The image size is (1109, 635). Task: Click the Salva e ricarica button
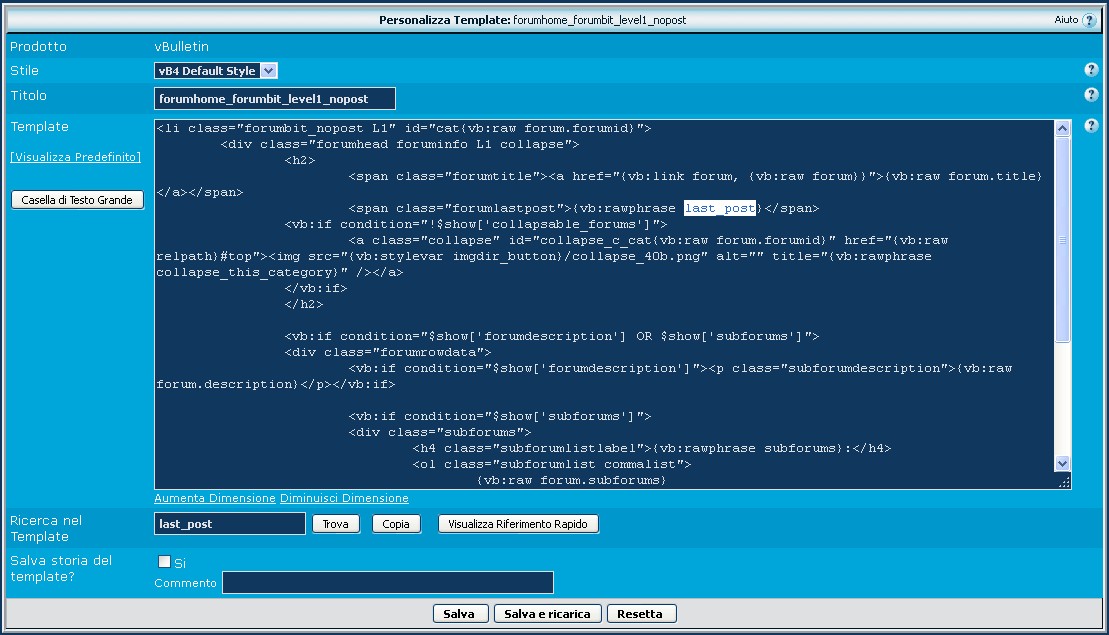[x=547, y=614]
